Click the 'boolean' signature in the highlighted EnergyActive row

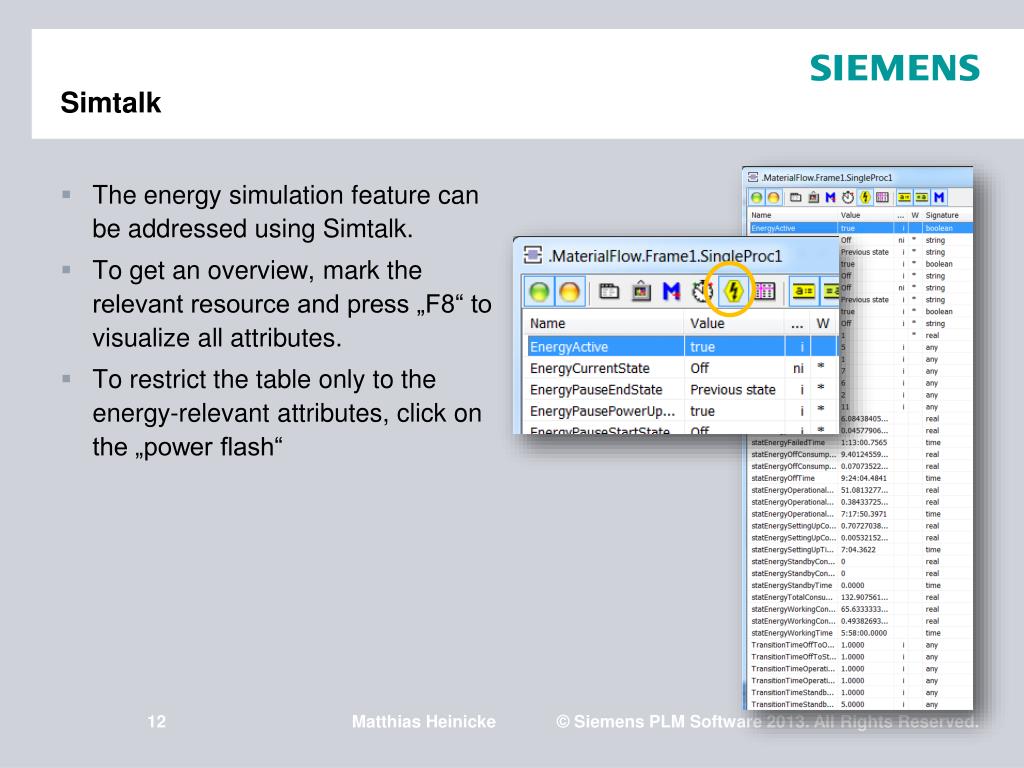(939, 228)
